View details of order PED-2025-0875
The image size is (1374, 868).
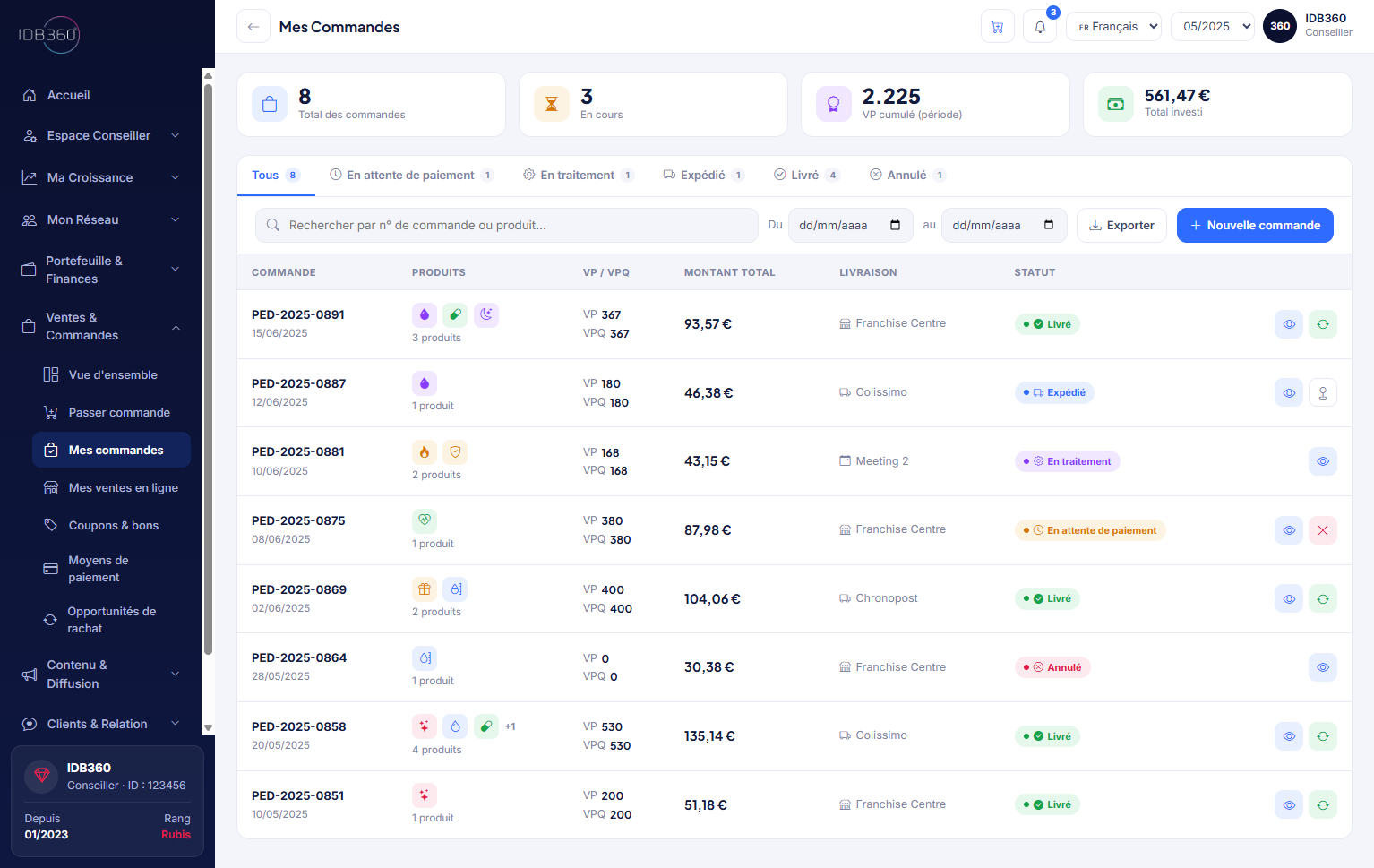1289,530
